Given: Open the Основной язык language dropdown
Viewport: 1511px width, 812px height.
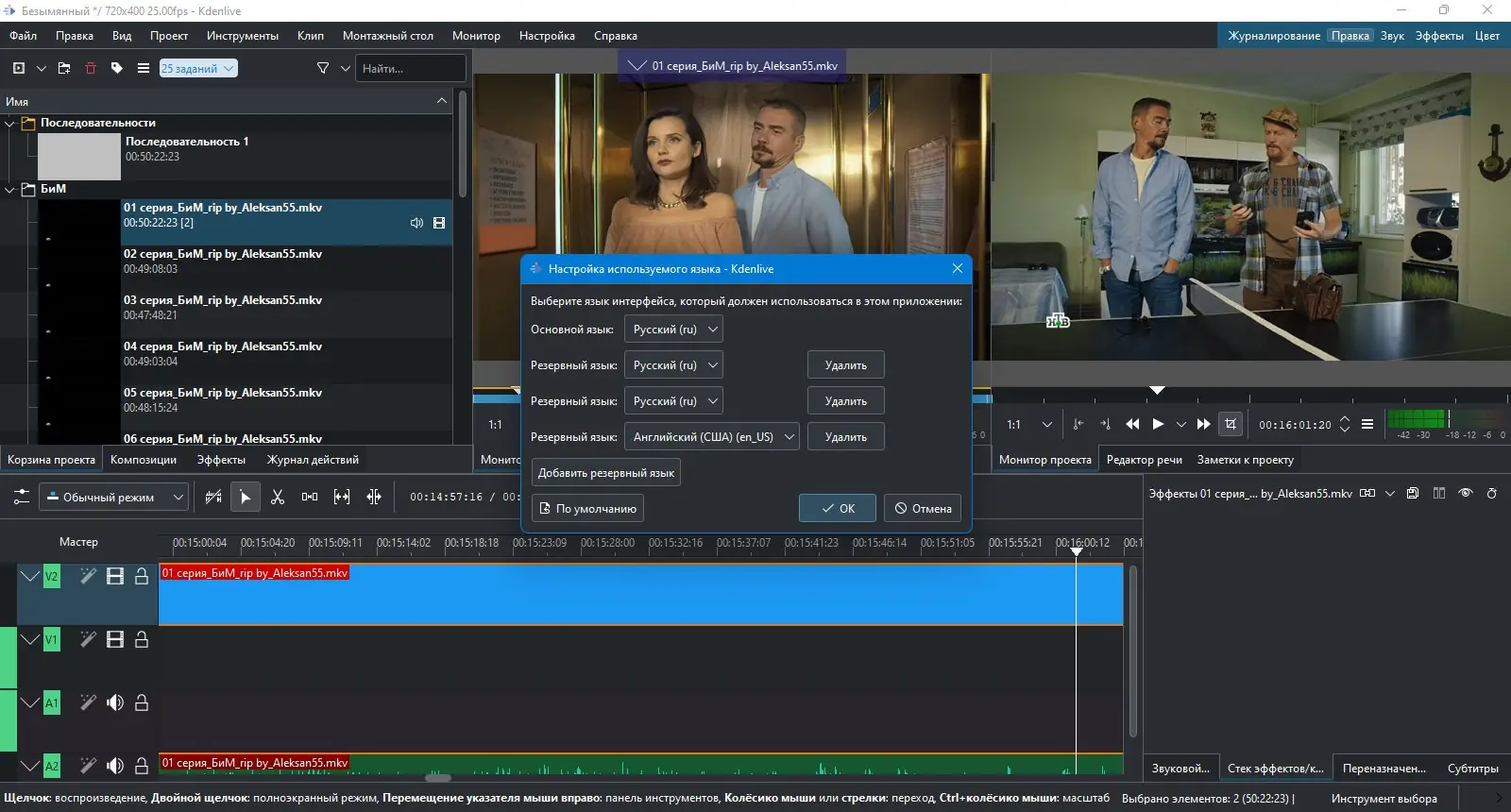Looking at the screenshot, I should pos(673,330).
